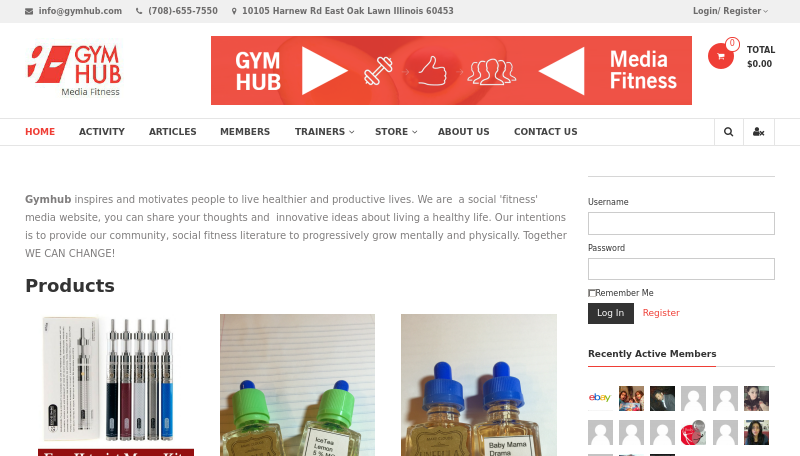Image resolution: width=800 pixels, height=456 pixels.
Task: Enable the Remember Me checkbox
Action: (592, 293)
